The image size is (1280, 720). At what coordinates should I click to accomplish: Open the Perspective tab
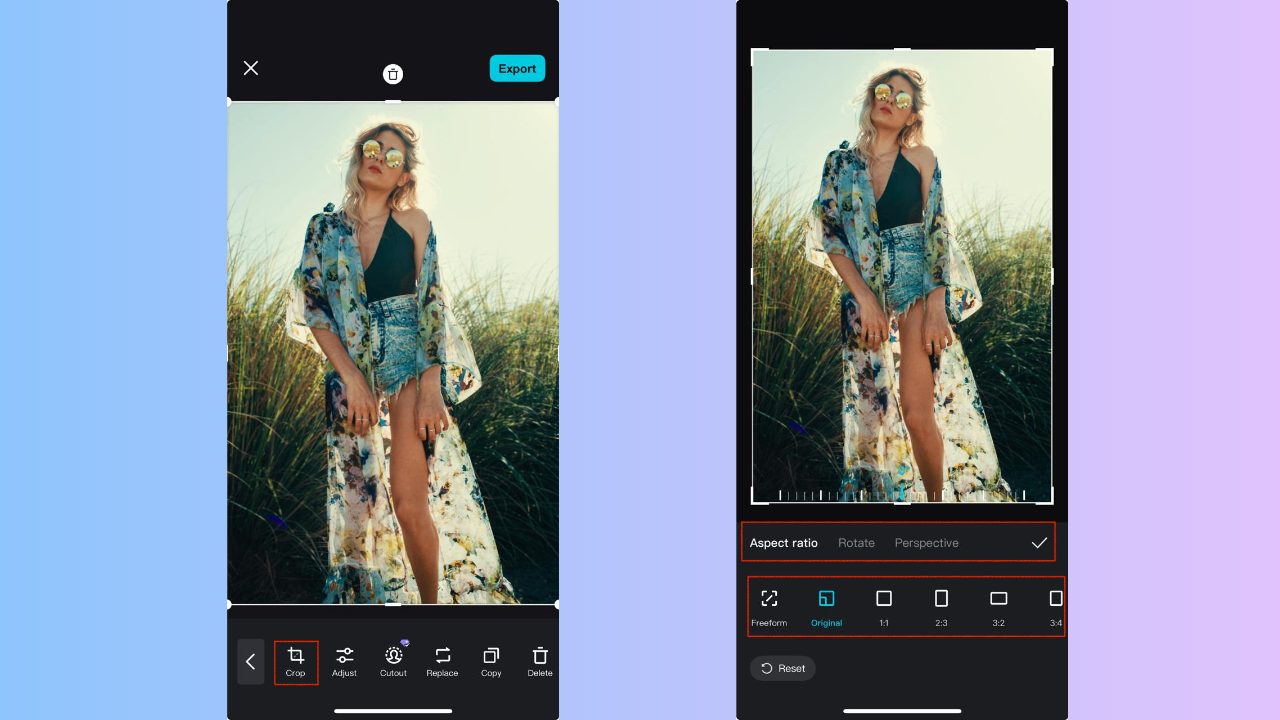926,542
